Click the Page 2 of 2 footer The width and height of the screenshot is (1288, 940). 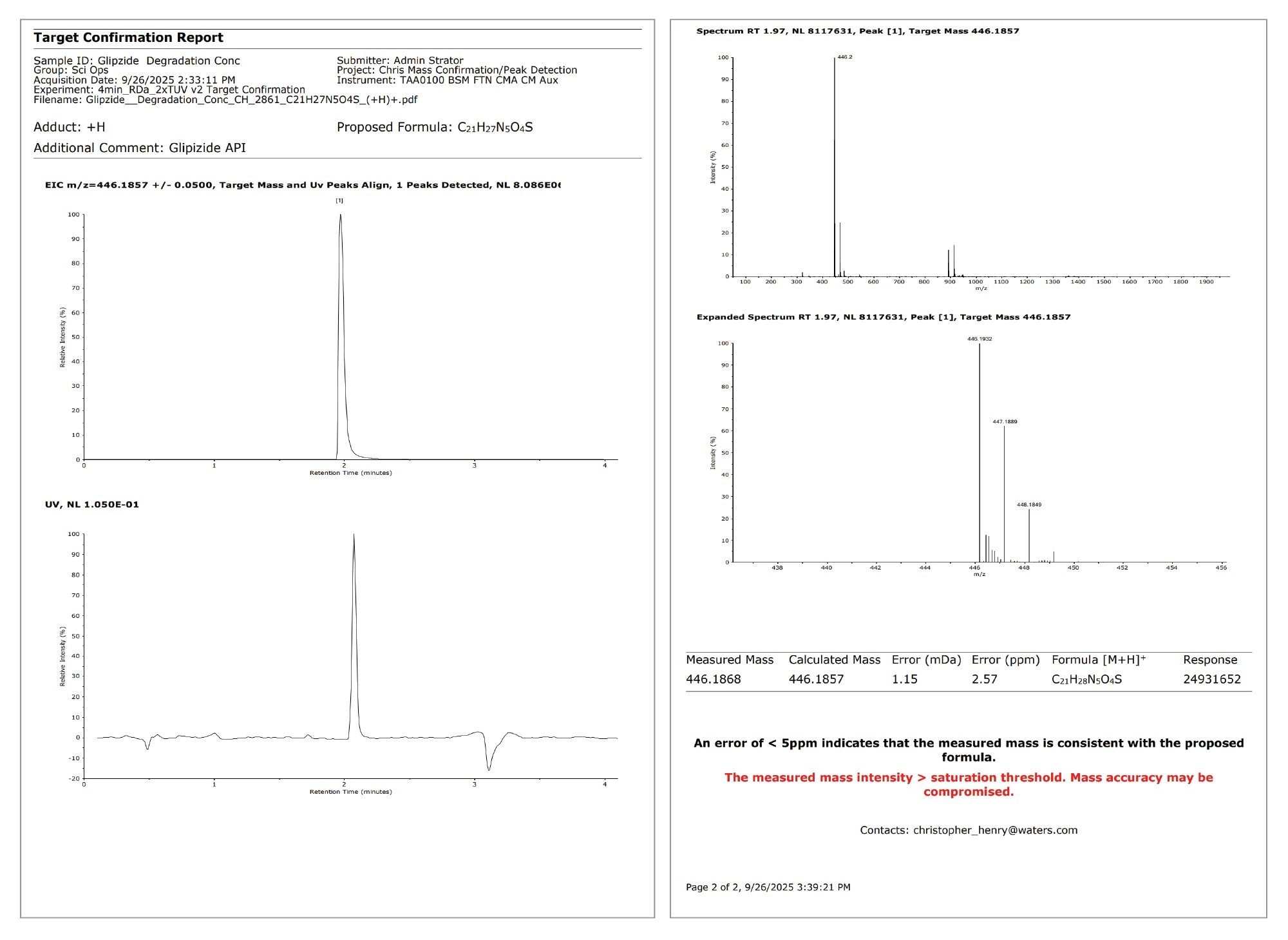768,887
